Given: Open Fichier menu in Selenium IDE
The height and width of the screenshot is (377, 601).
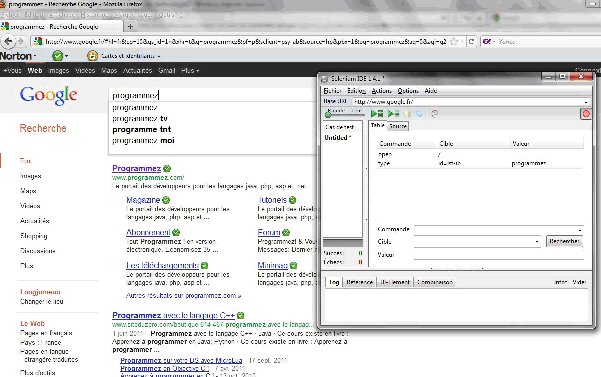Looking at the screenshot, I should point(332,91).
